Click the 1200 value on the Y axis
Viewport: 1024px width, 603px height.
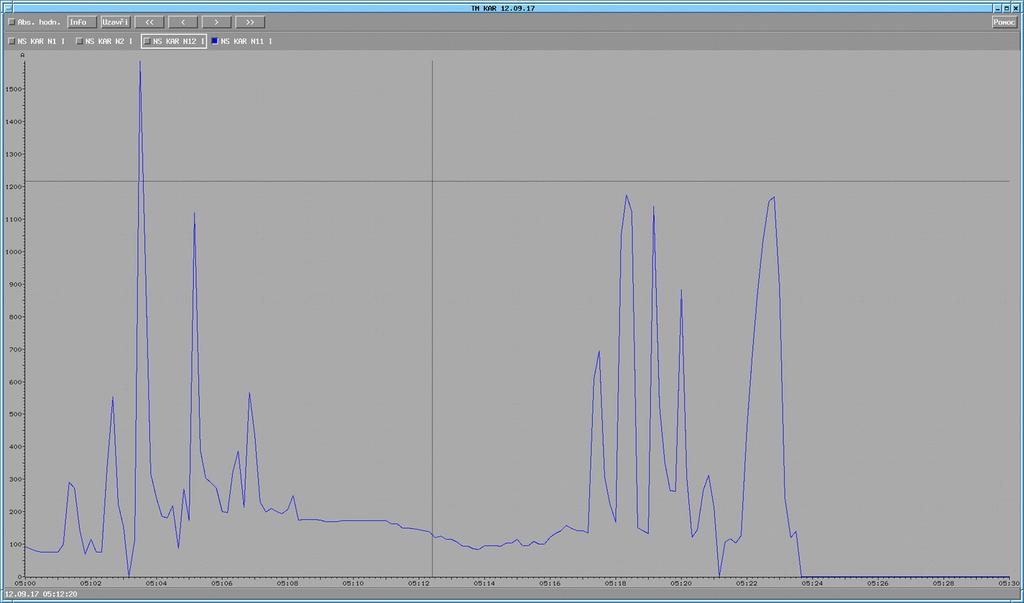tap(15, 187)
